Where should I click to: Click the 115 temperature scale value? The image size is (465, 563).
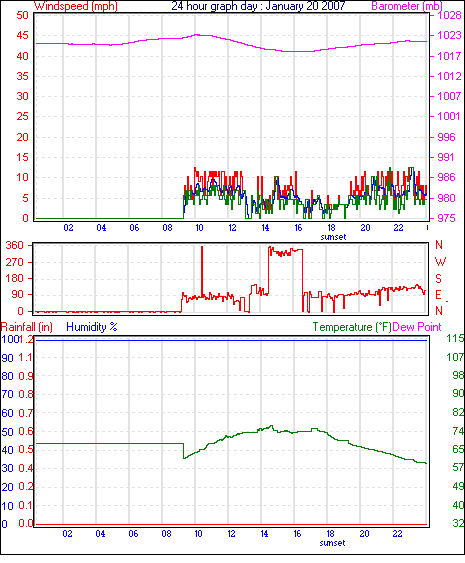point(455,338)
